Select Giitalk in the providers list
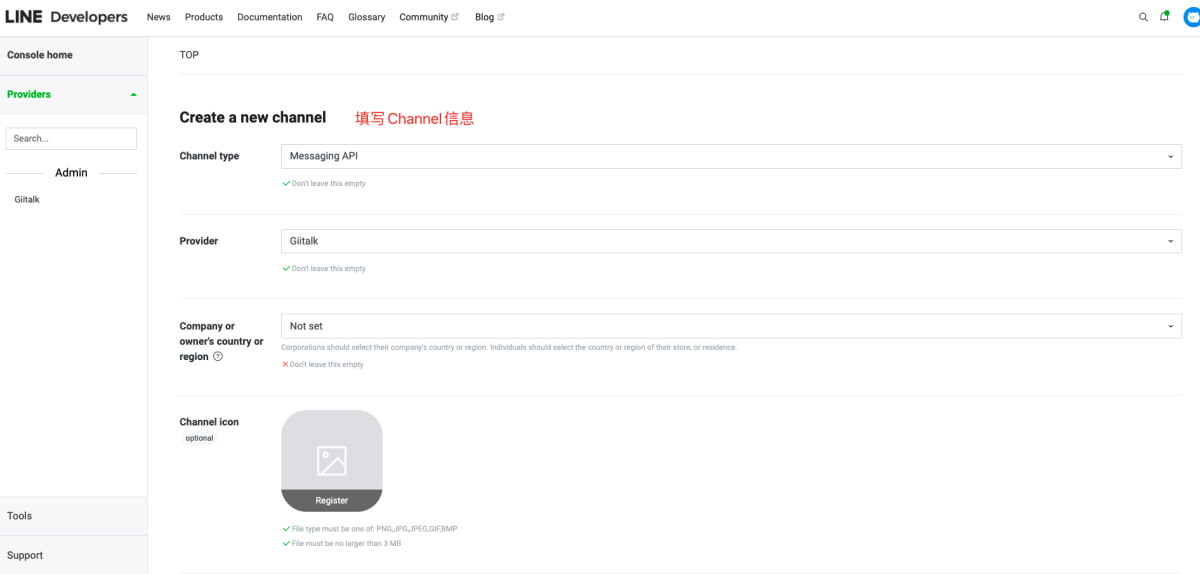This screenshot has width=1200, height=574. point(27,200)
